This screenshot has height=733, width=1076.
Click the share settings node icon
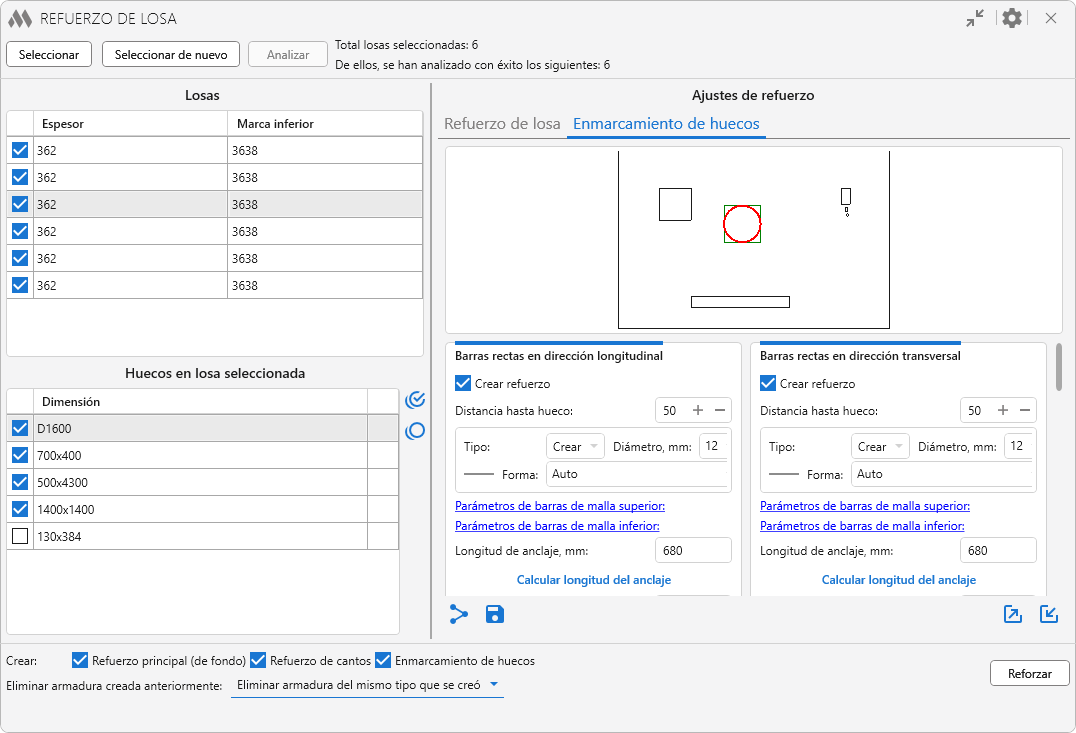click(459, 614)
